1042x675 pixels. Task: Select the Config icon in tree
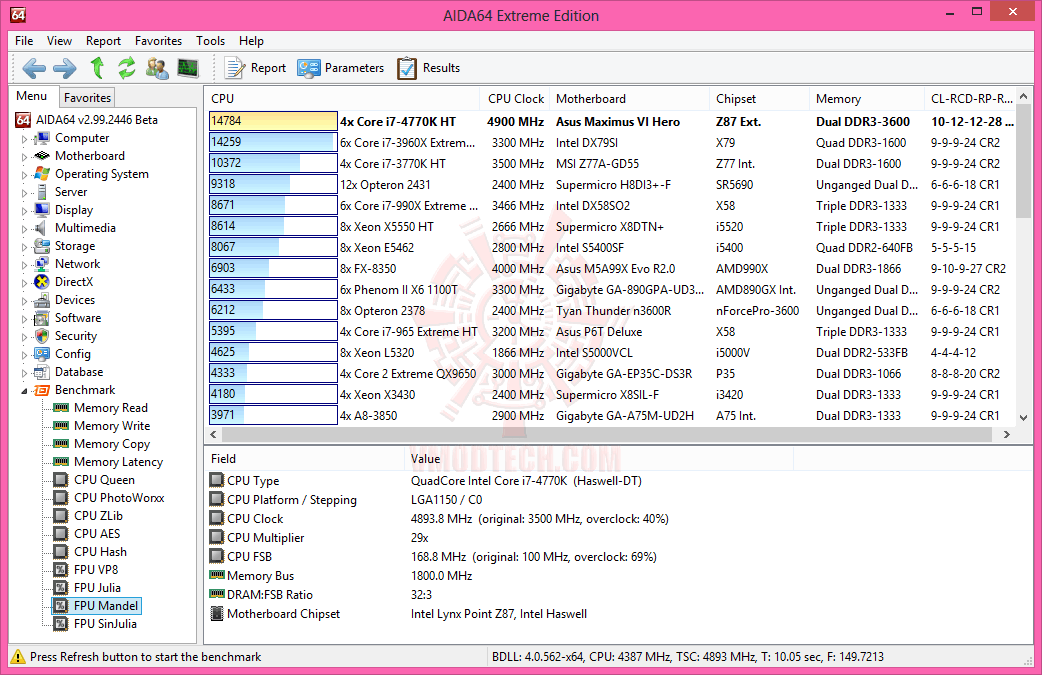(42, 353)
